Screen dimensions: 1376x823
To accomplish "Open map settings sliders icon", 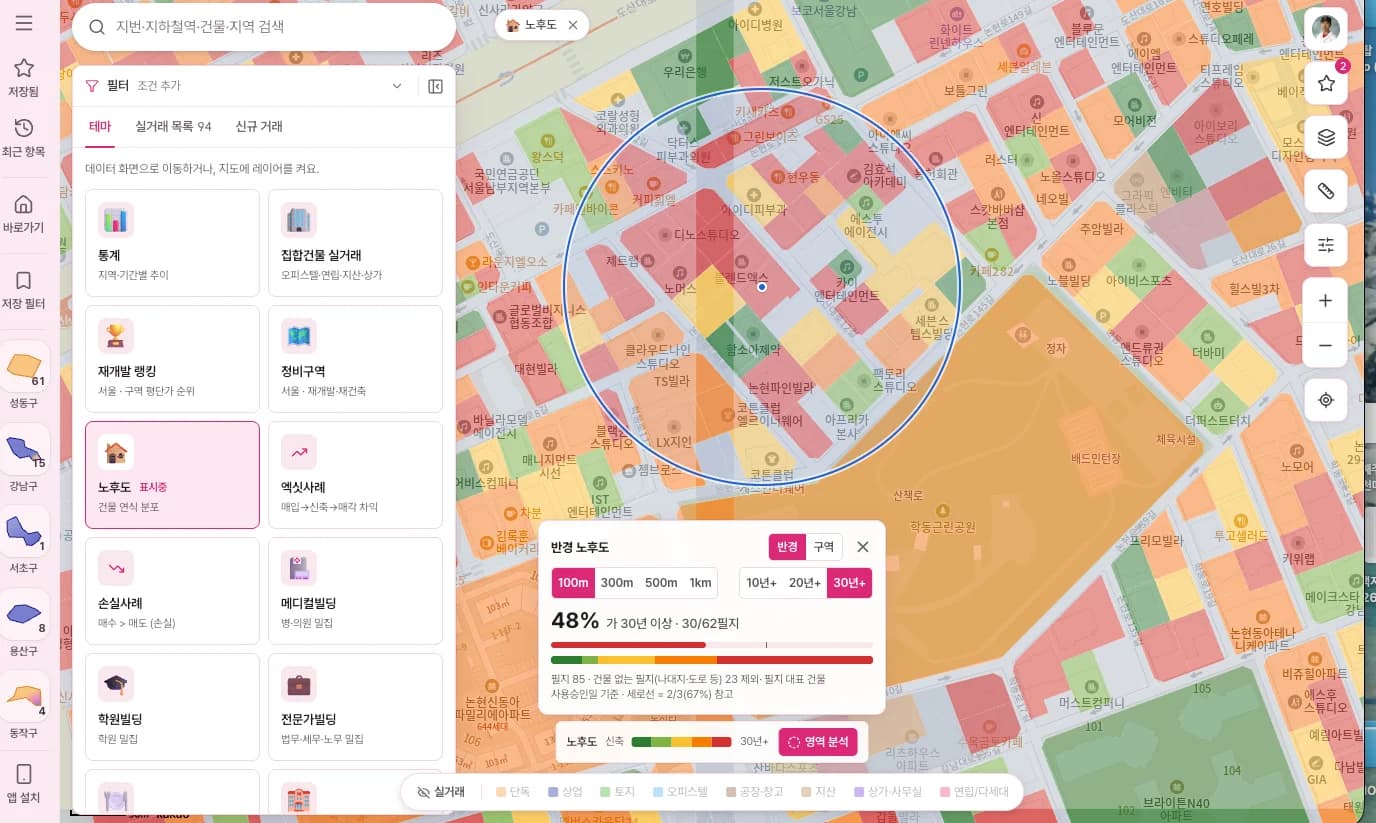I will 1326,245.
